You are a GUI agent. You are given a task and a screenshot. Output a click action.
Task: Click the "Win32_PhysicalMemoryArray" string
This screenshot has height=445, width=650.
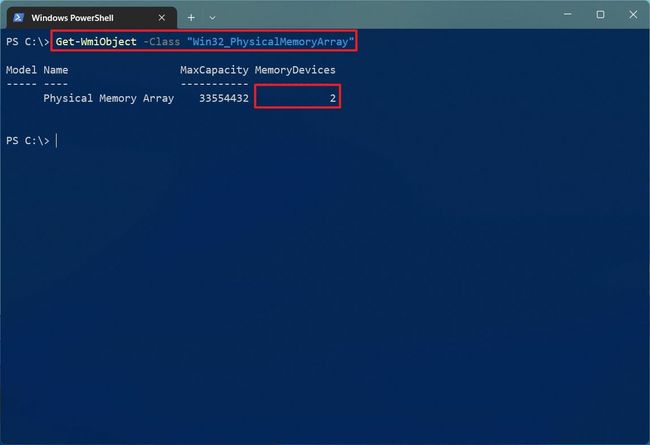point(270,41)
